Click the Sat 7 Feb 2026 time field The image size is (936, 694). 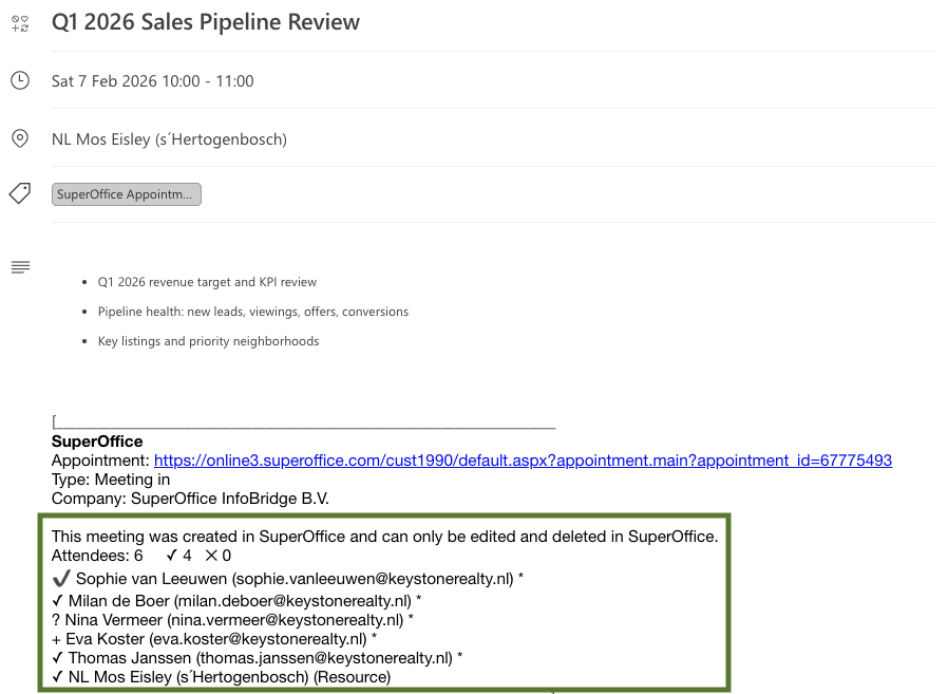153,81
